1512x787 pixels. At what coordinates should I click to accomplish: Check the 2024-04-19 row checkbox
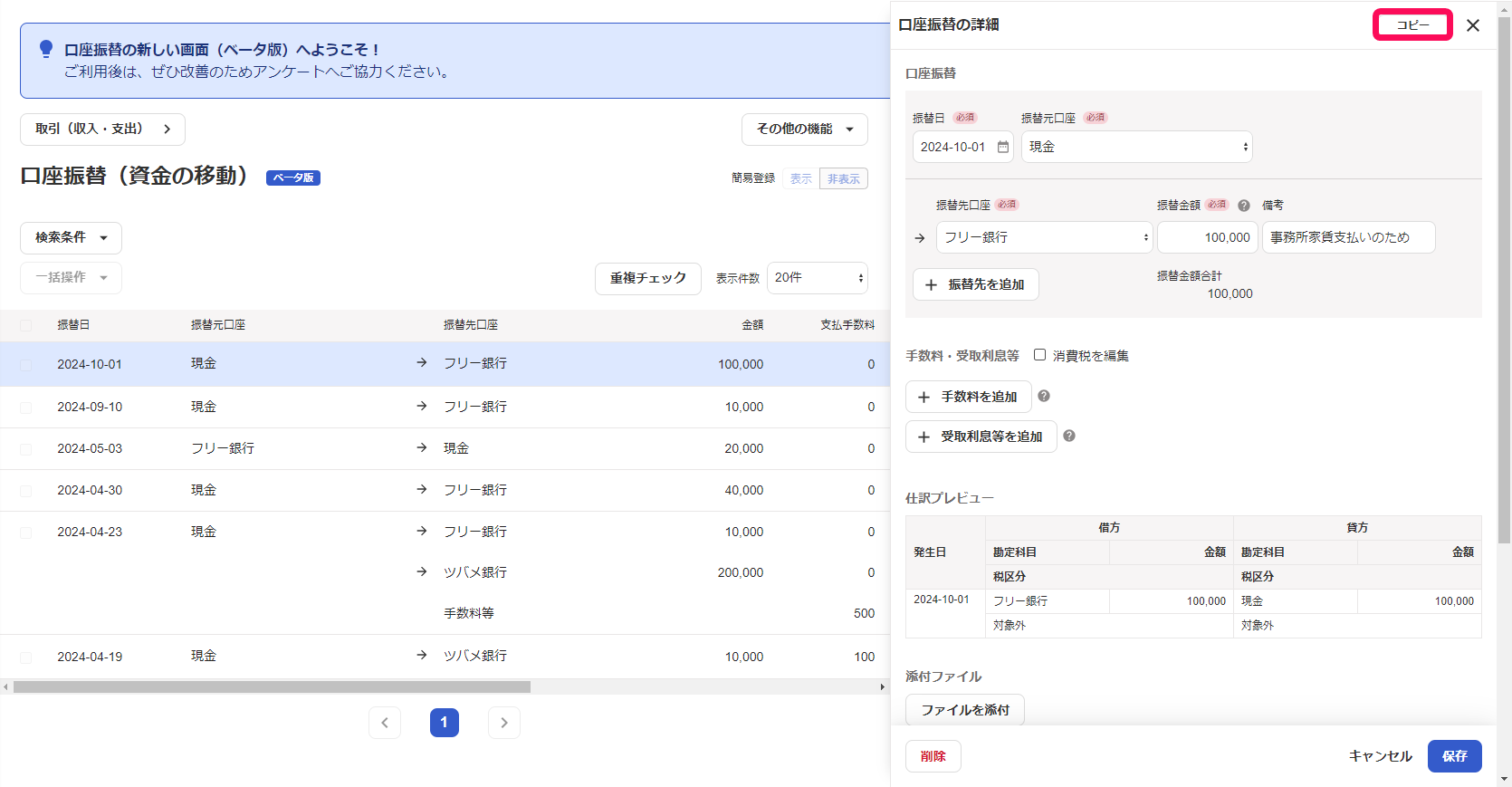pos(25,657)
